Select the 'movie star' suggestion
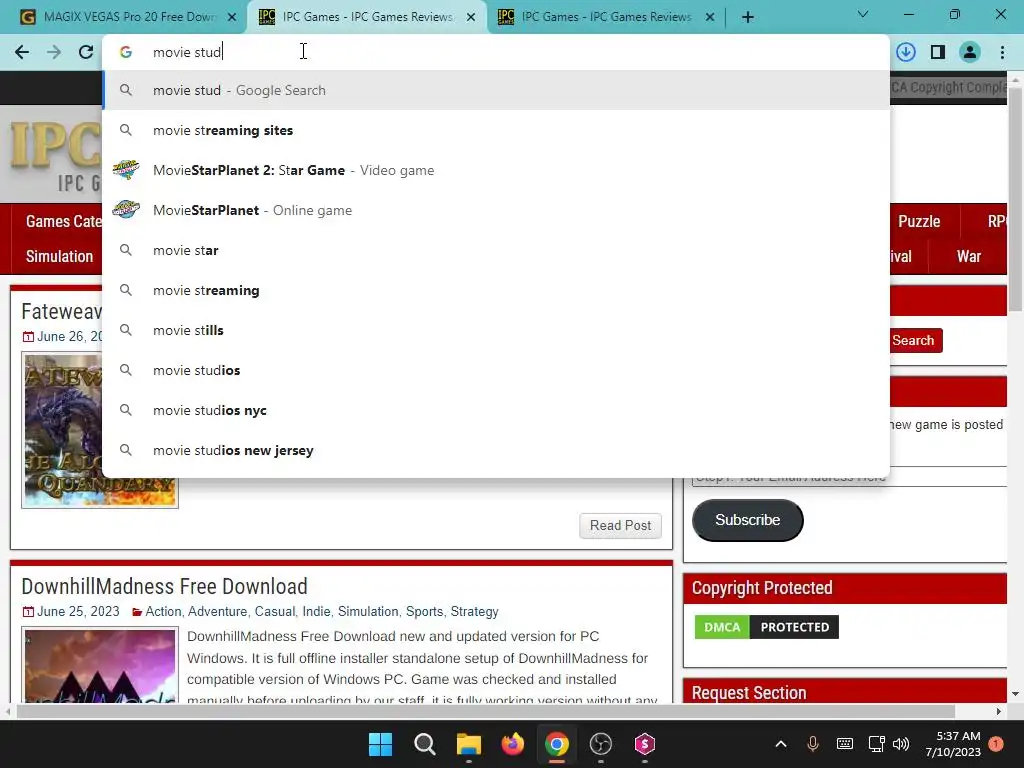This screenshot has width=1024, height=768. (x=496, y=250)
